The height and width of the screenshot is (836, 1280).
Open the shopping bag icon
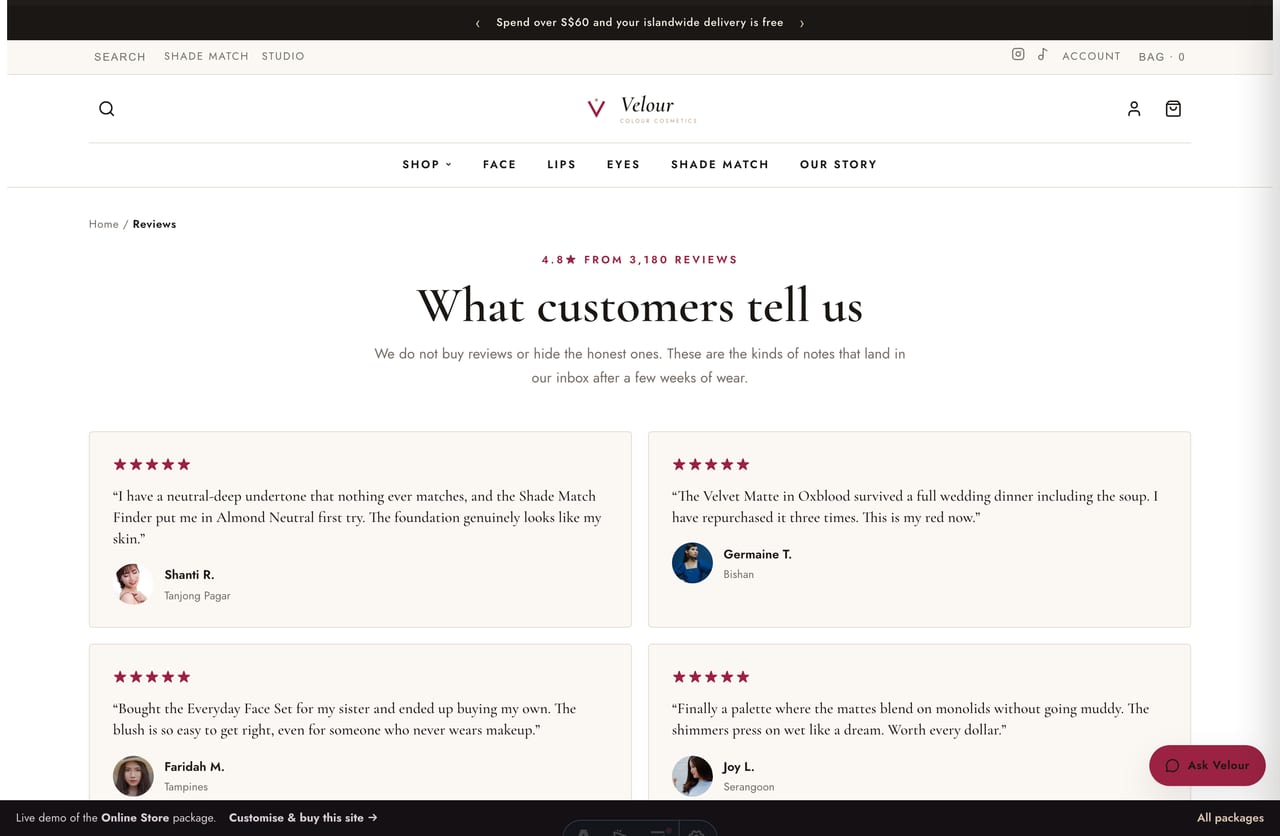click(x=1173, y=109)
